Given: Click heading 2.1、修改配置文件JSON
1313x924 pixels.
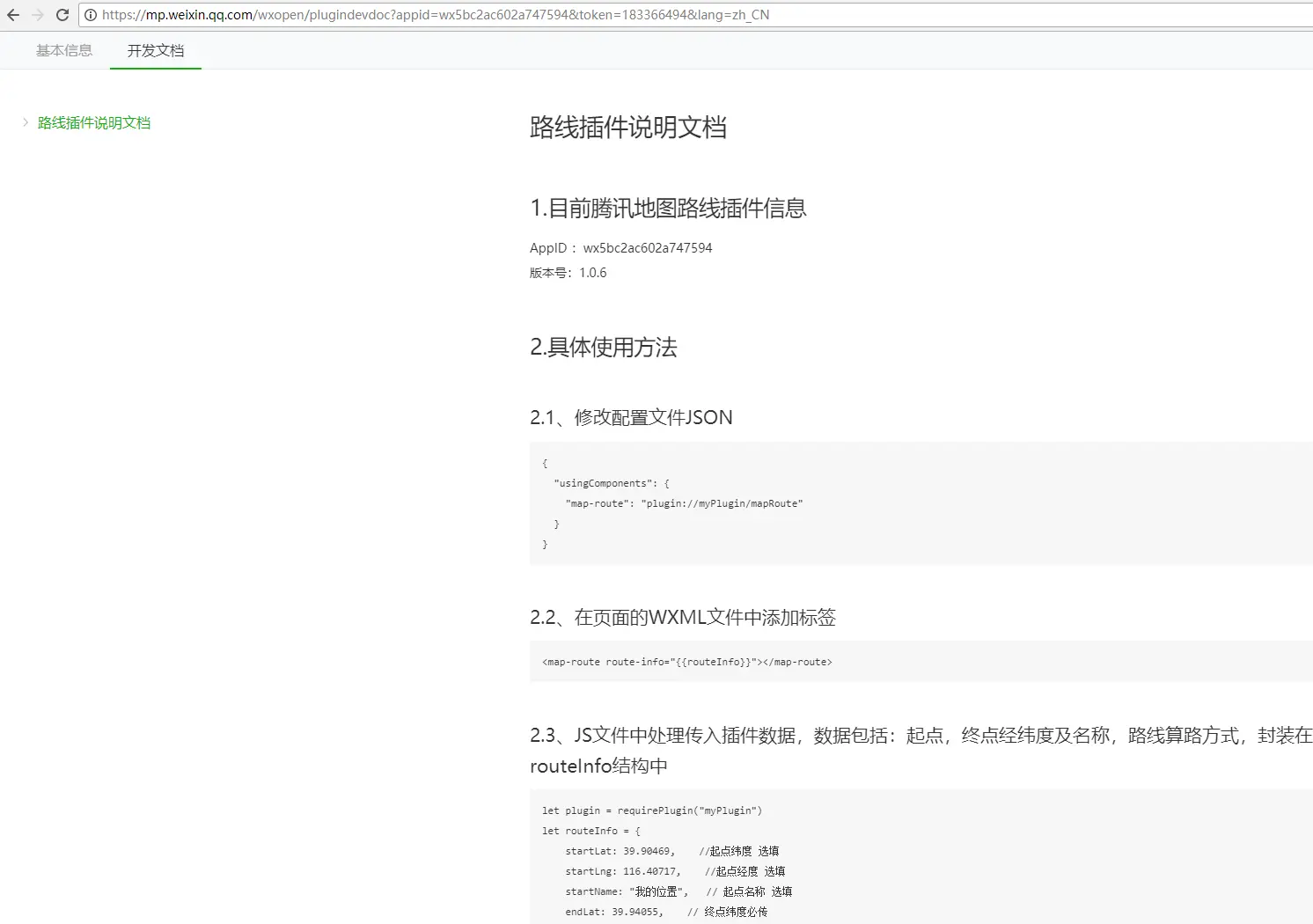Looking at the screenshot, I should [631, 417].
